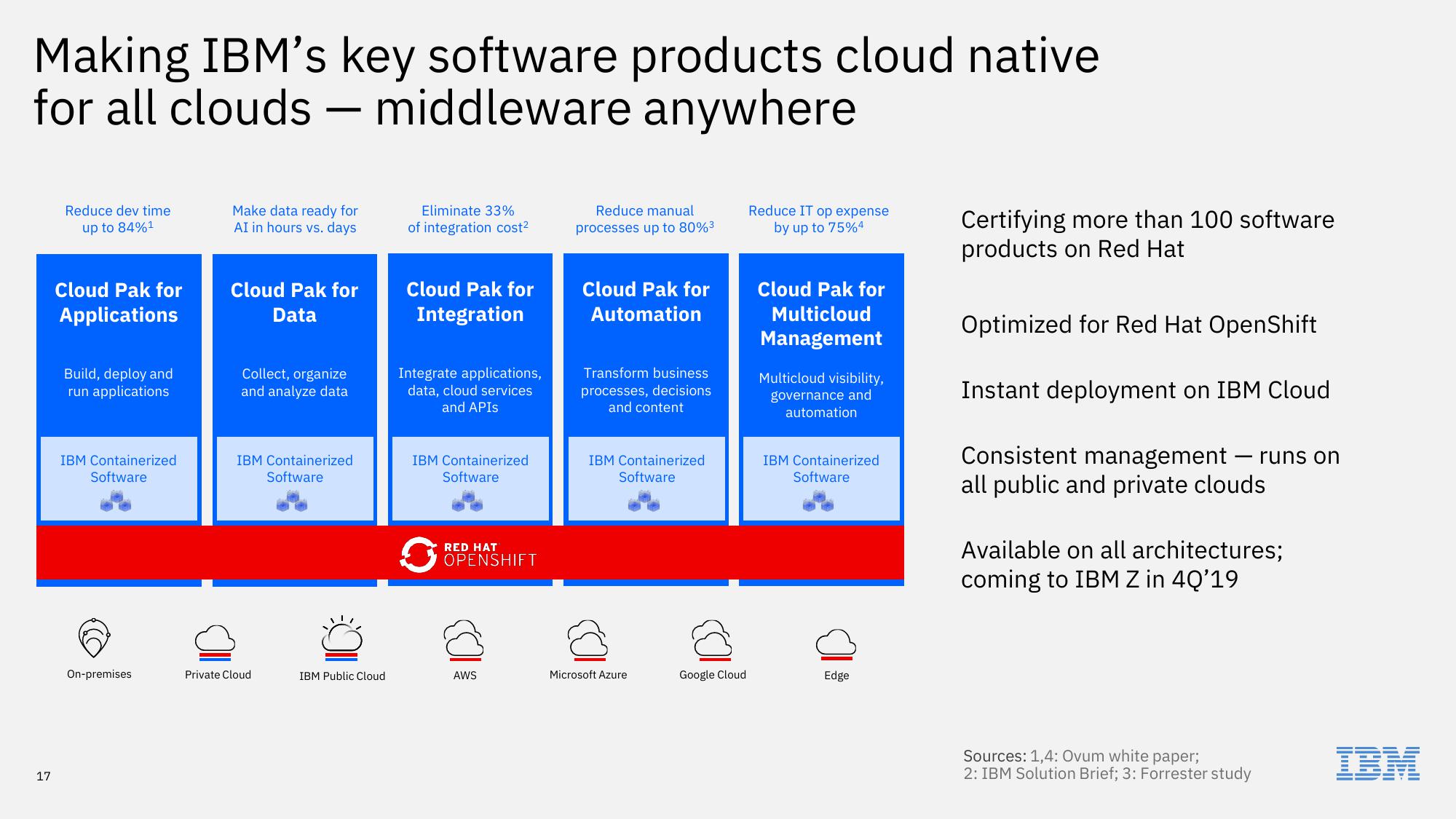Click 'Make data ready for AI' text
This screenshot has height=819, width=1456.
295,219
